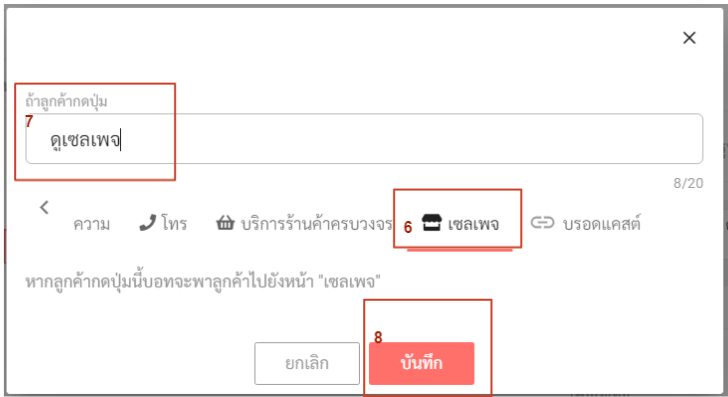Screen dimensions: 728x397
Task: Click the 8/20 character counter
Action: point(688,183)
